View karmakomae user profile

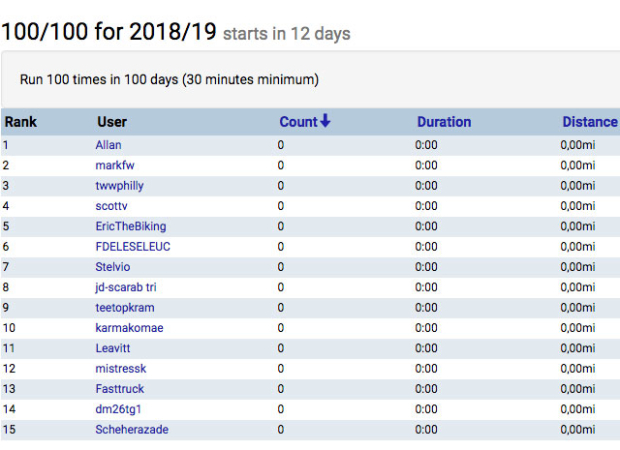pos(129,328)
